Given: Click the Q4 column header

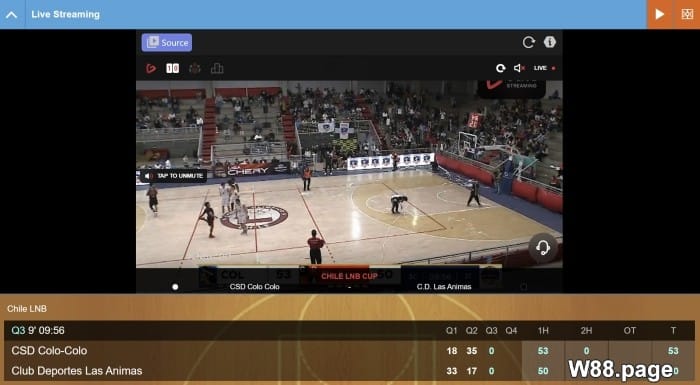Looking at the screenshot, I should (x=511, y=331).
